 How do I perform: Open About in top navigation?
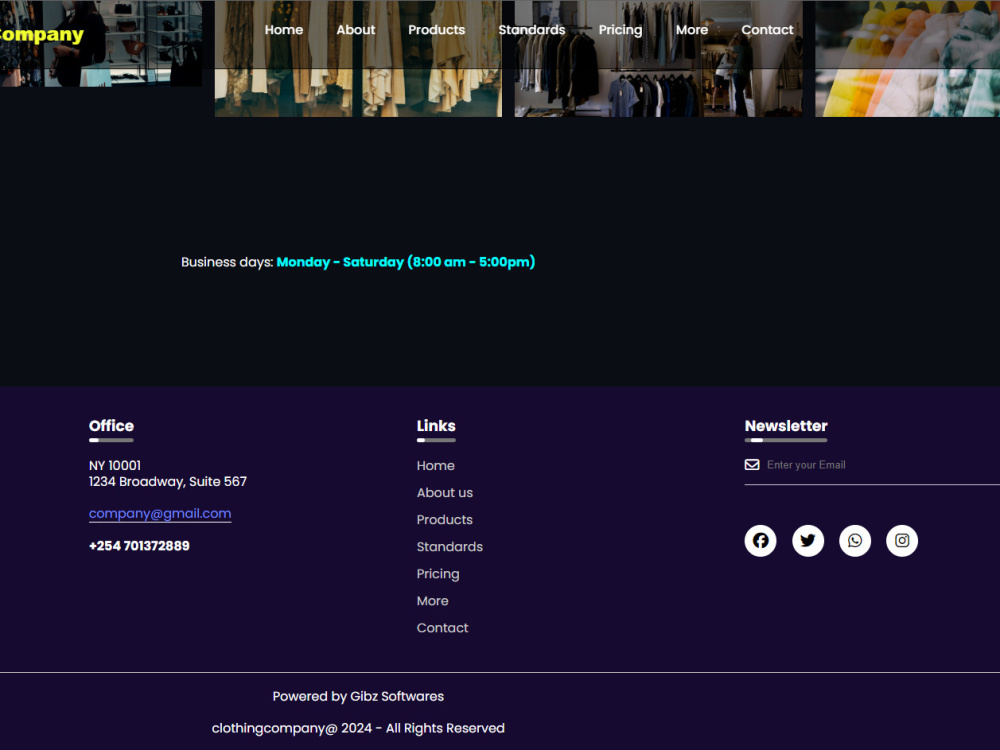click(x=356, y=30)
